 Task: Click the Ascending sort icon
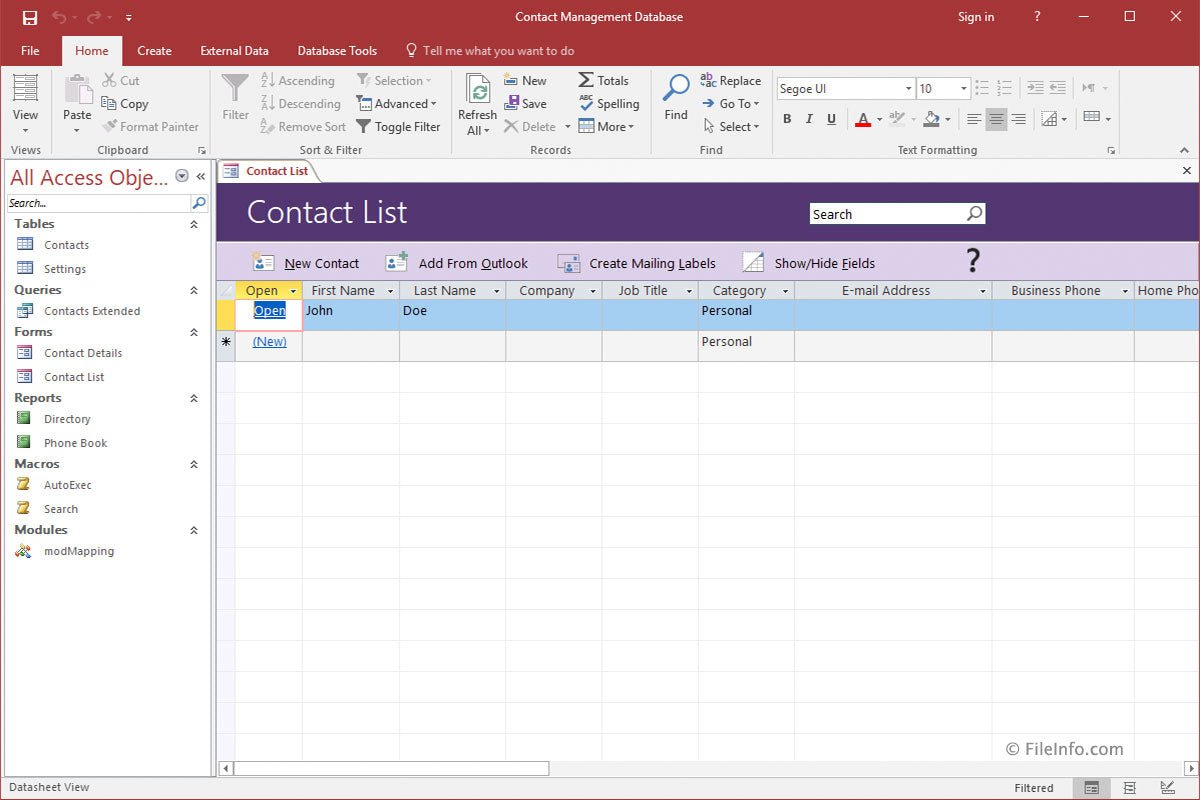[269, 80]
